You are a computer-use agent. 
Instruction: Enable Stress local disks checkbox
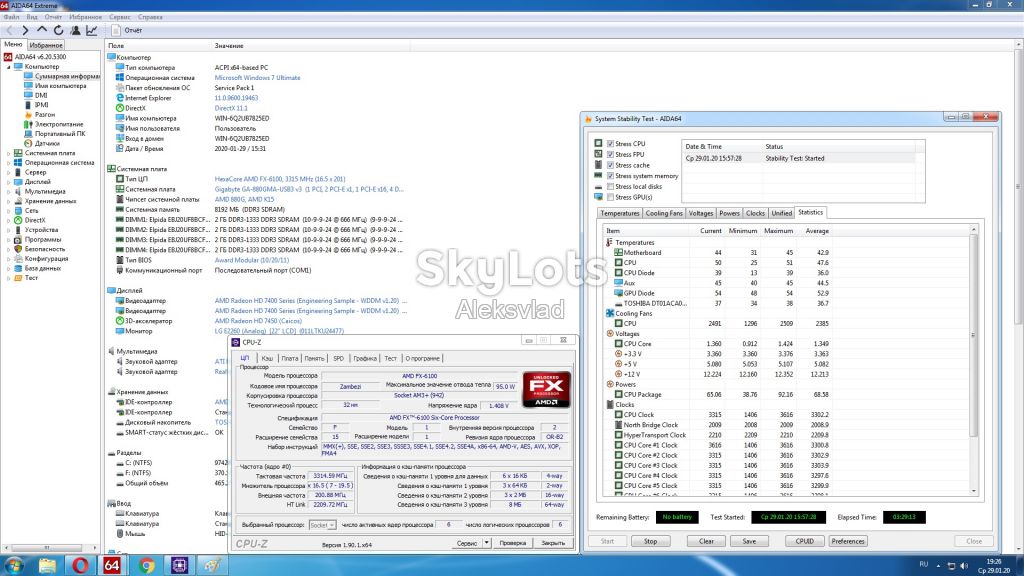611,187
